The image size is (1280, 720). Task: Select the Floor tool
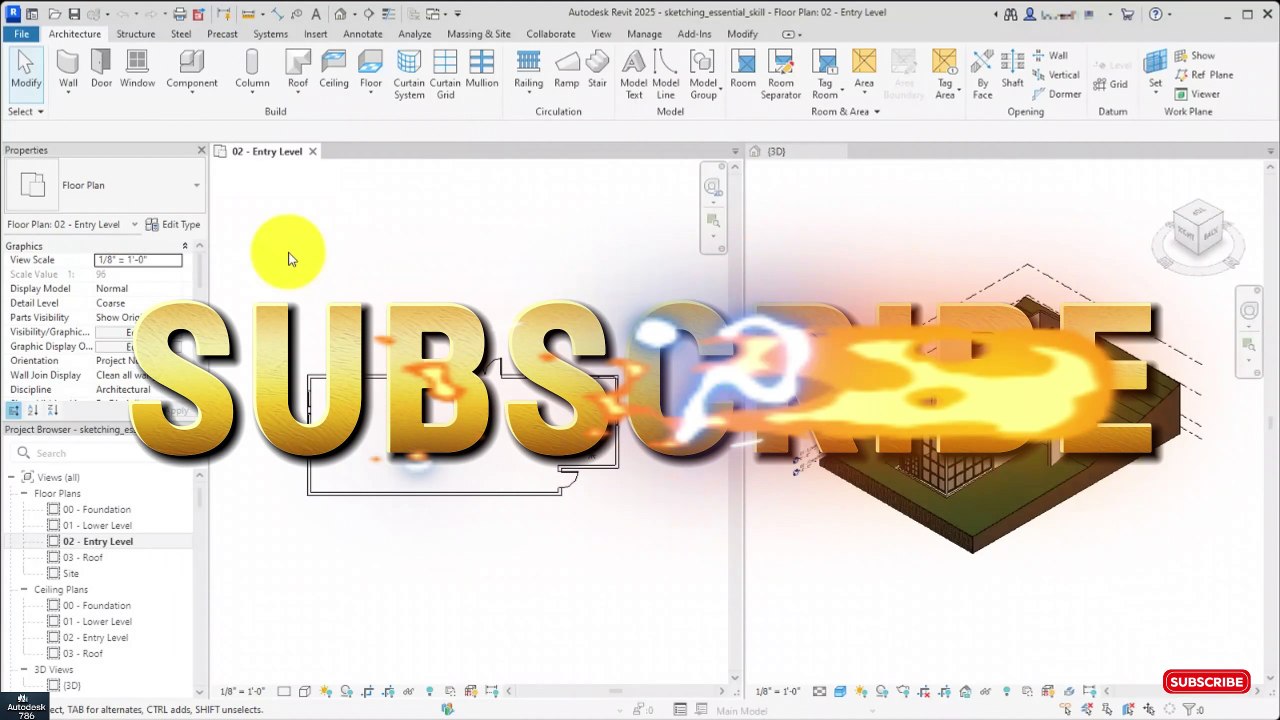(x=371, y=70)
